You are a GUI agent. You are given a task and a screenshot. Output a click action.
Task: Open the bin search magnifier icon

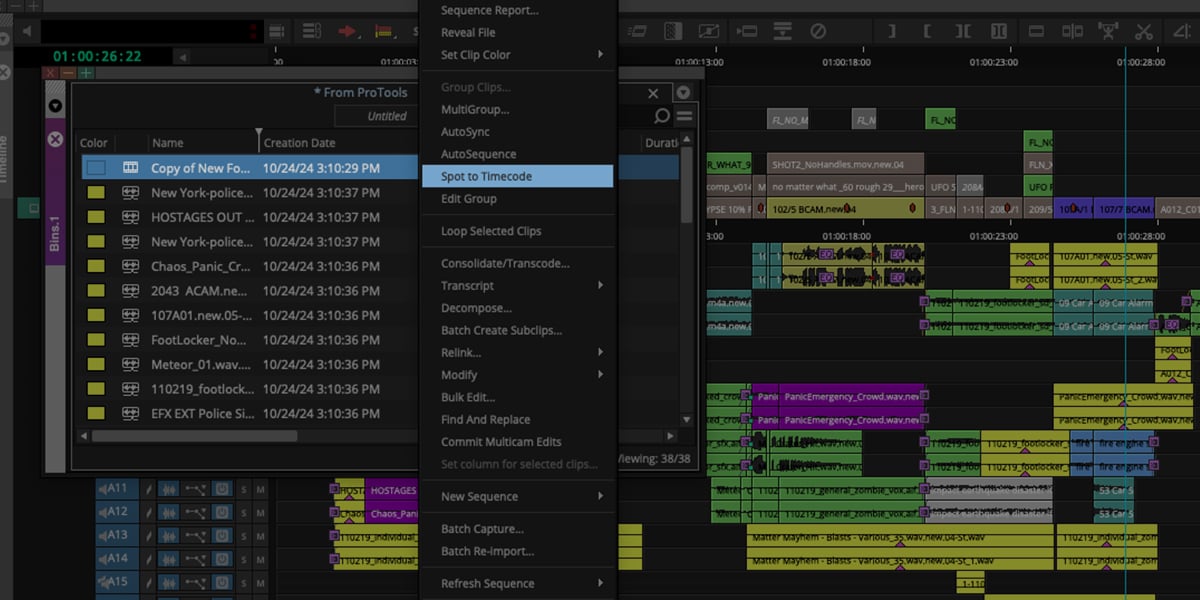pyautogui.click(x=661, y=115)
